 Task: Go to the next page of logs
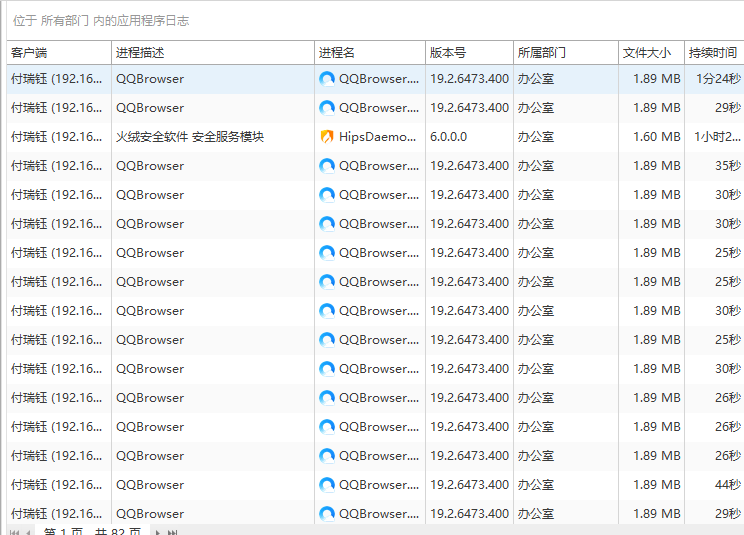pyautogui.click(x=158, y=532)
